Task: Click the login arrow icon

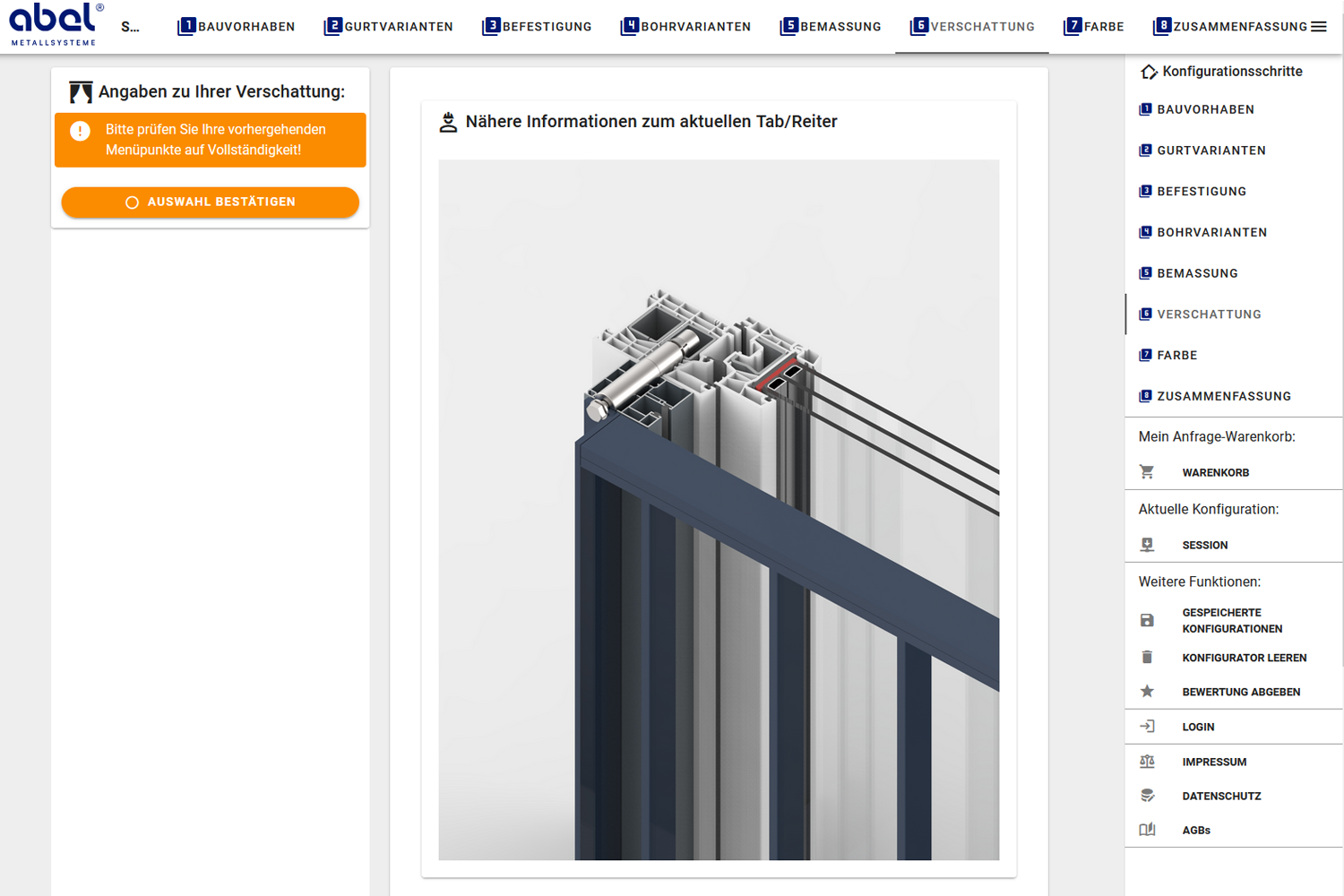Action: click(1147, 727)
